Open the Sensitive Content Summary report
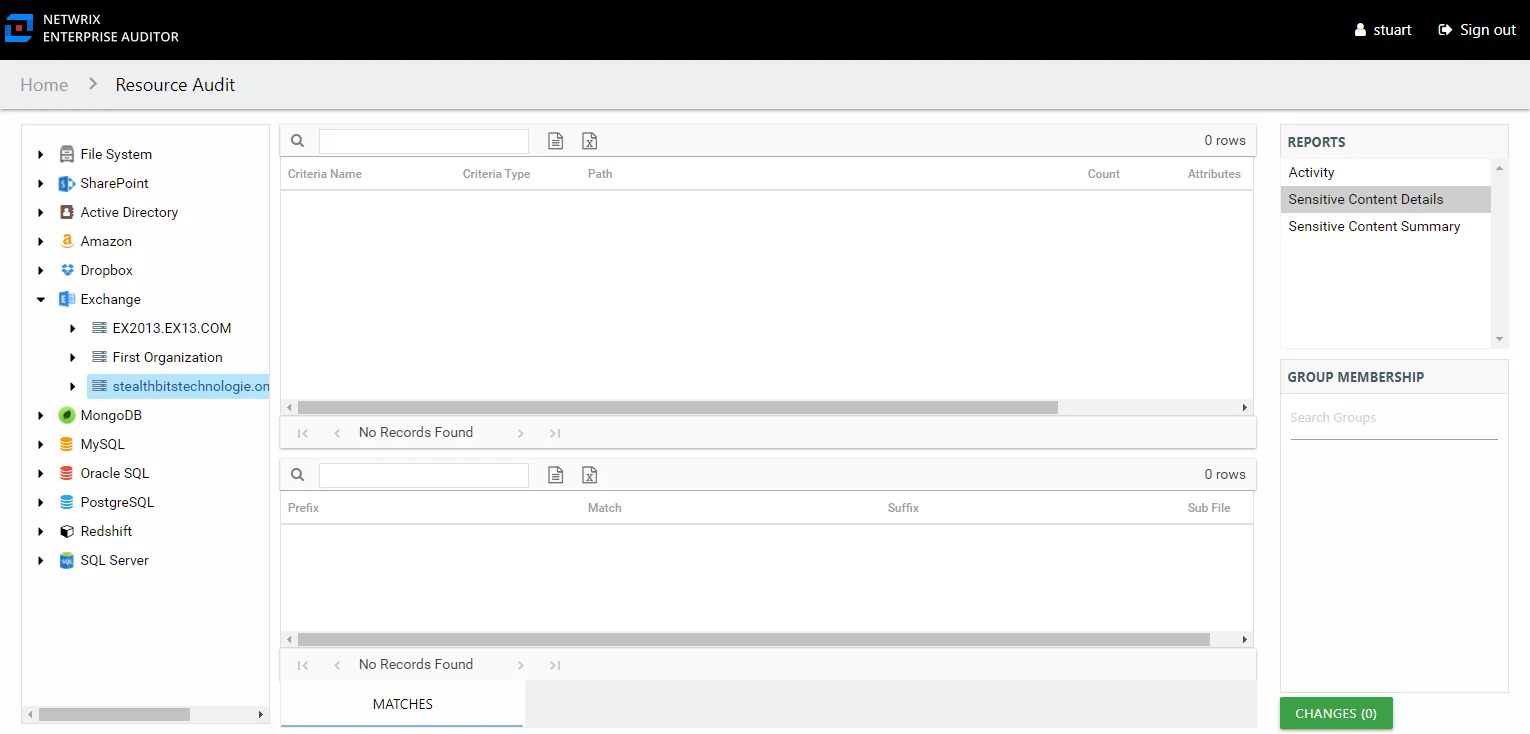 (1386, 226)
